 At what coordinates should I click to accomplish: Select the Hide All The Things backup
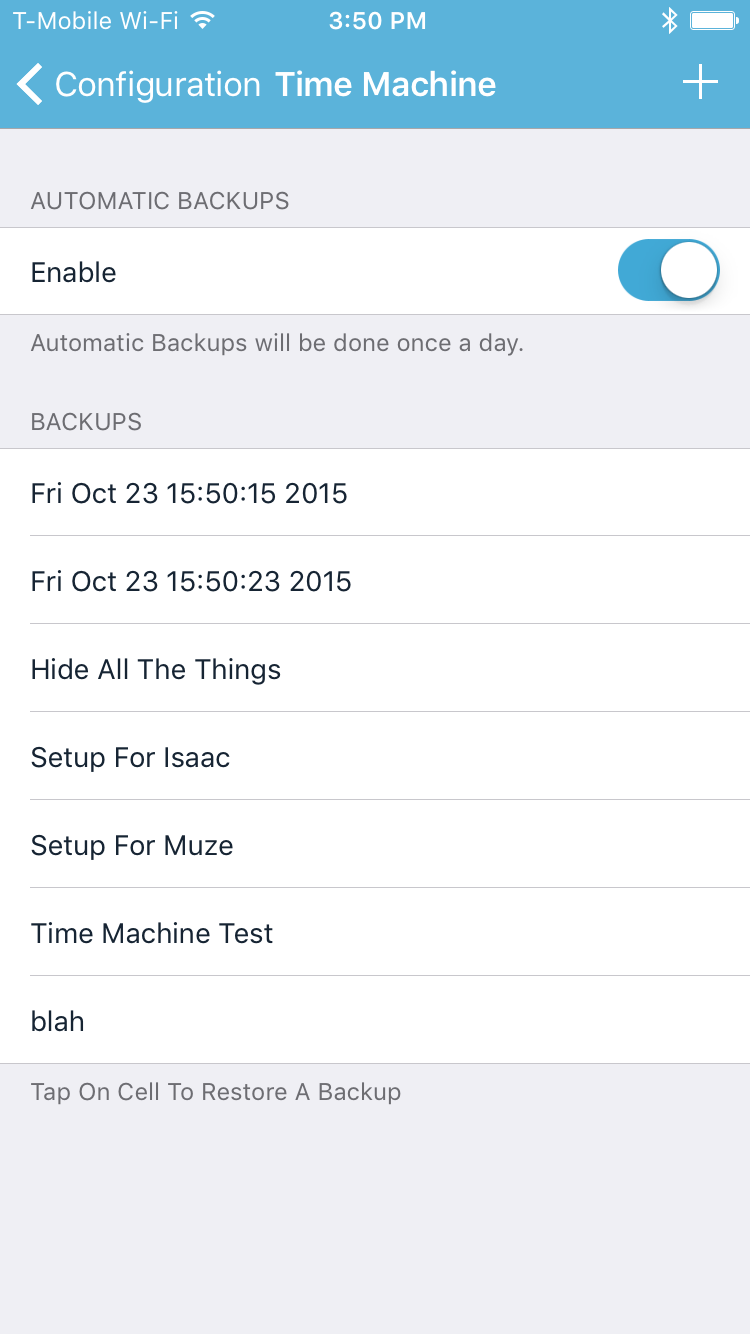pos(156,669)
